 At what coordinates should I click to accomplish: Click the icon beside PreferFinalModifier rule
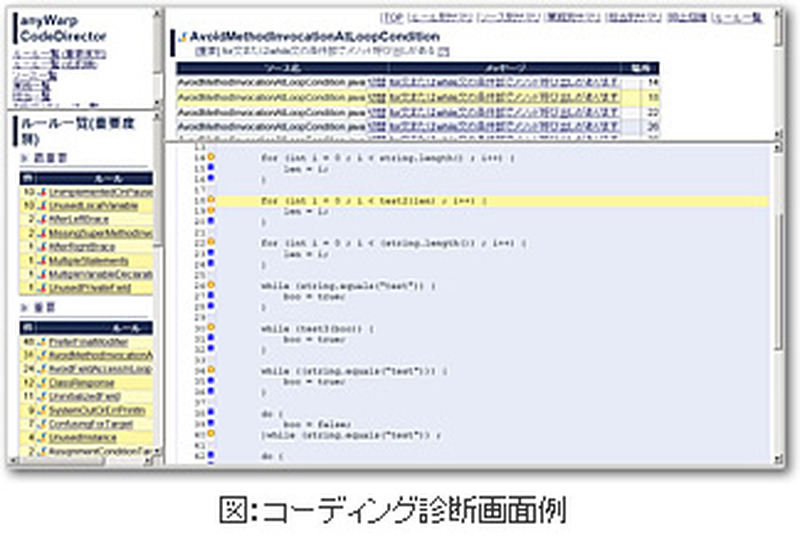pos(44,341)
